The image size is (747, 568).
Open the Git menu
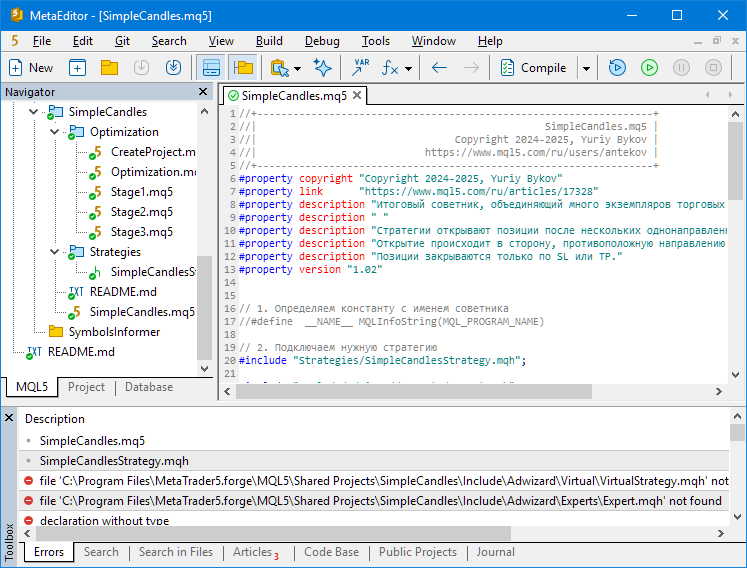pos(122,41)
